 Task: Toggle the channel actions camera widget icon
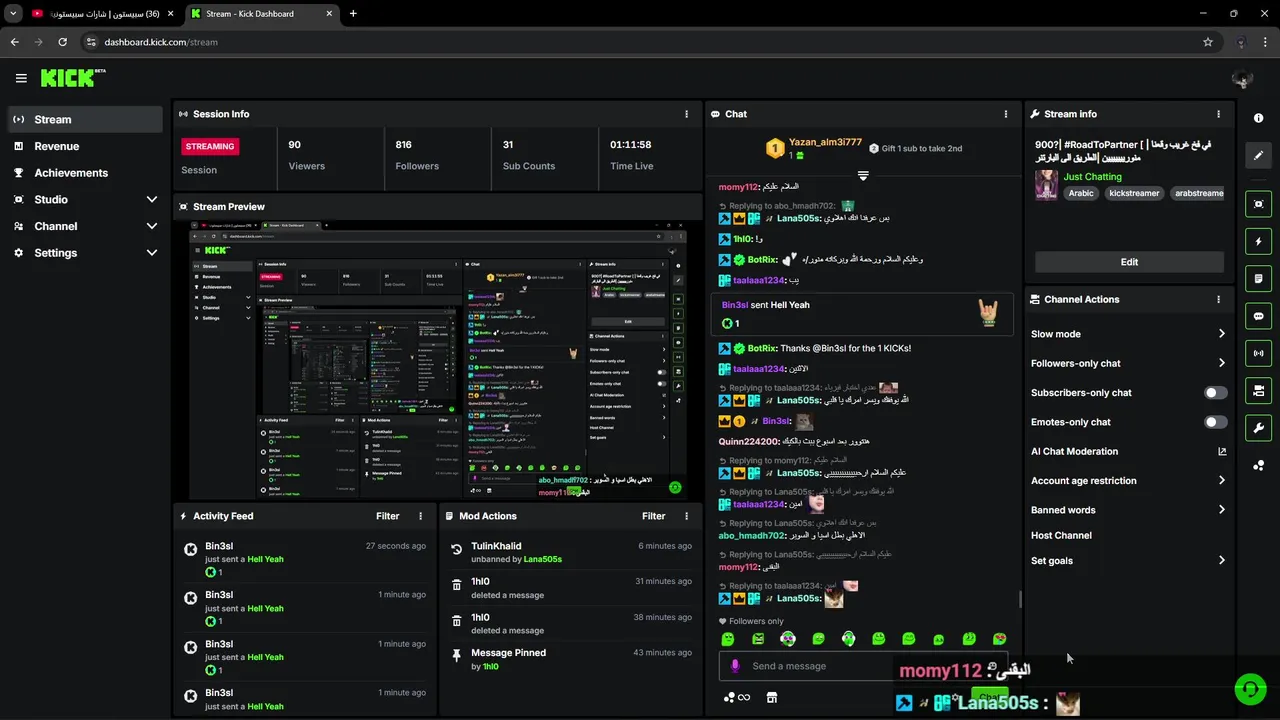(1258, 390)
